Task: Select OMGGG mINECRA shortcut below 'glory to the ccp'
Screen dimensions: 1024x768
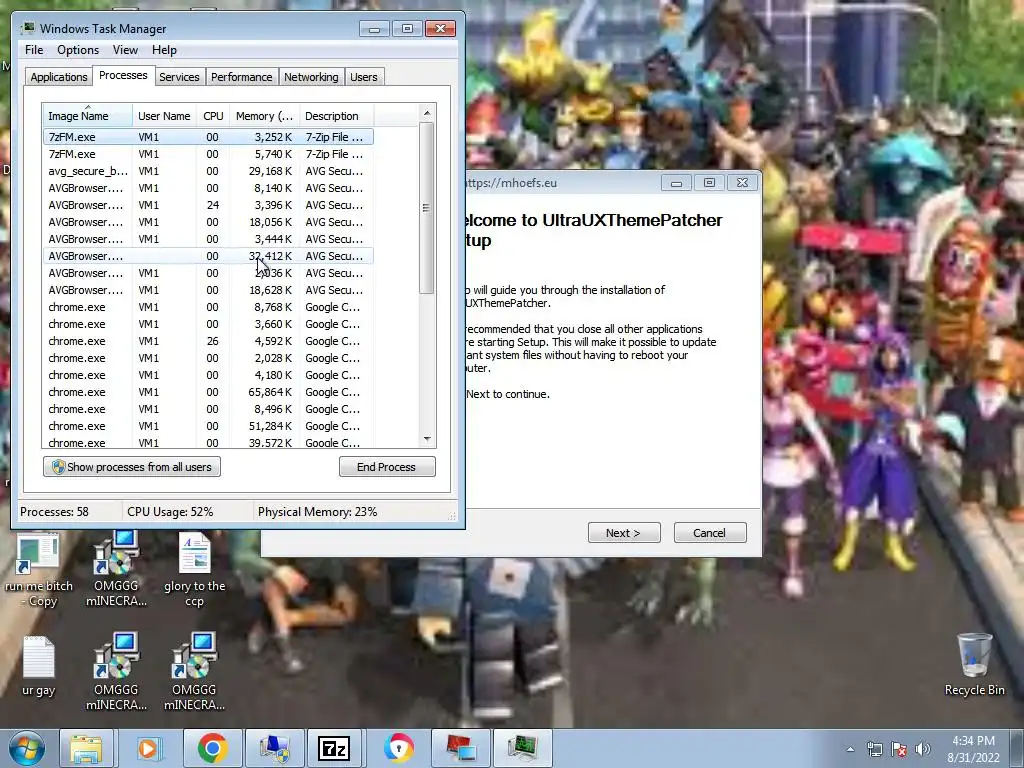Action: (195, 671)
